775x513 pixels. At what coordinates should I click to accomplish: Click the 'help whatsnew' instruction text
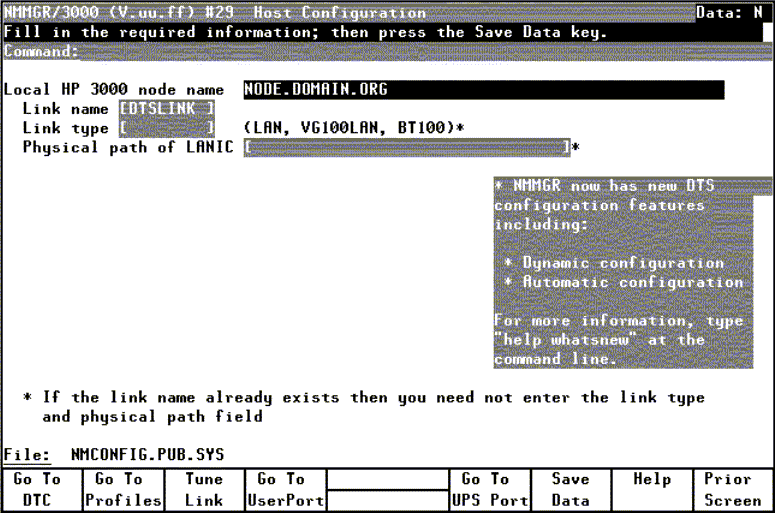pos(565,340)
